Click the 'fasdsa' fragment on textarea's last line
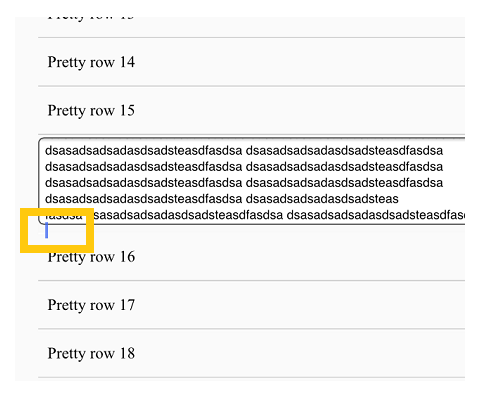480x400 pixels. (64, 215)
